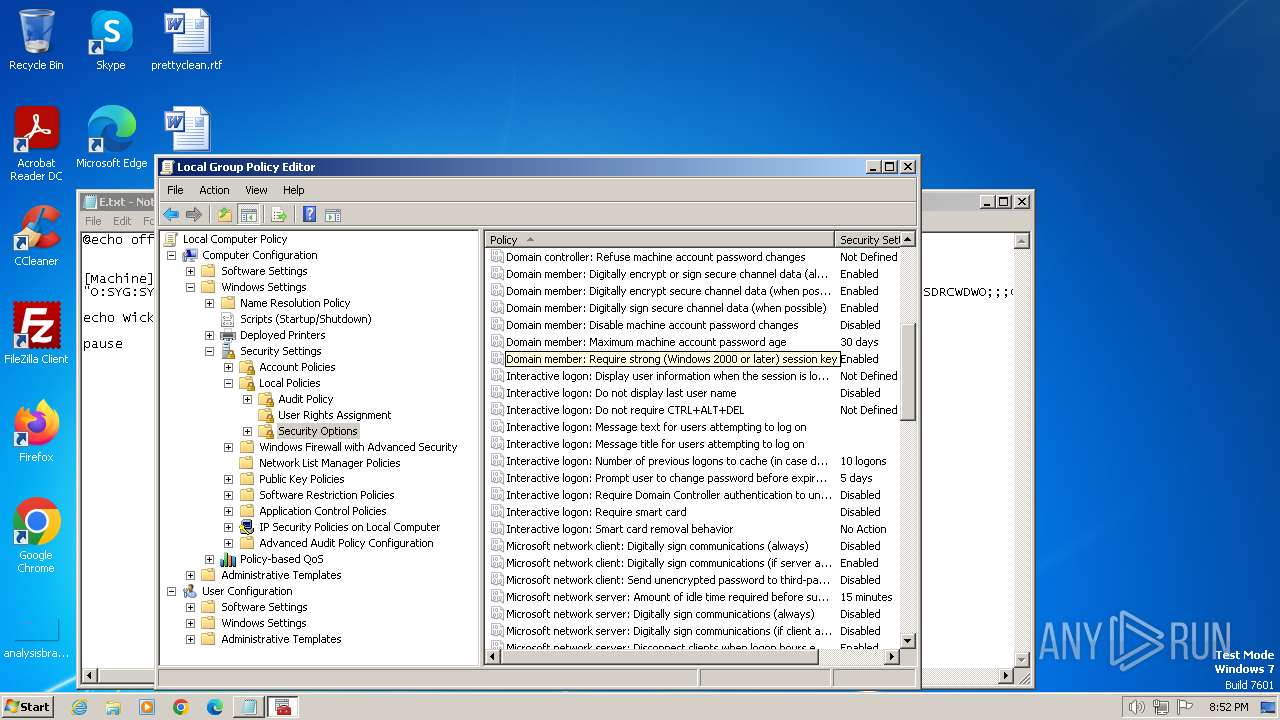Select 'Microsoft network client: Digitally sign communications (always)'
This screenshot has height=720, width=1280.
pos(657,546)
